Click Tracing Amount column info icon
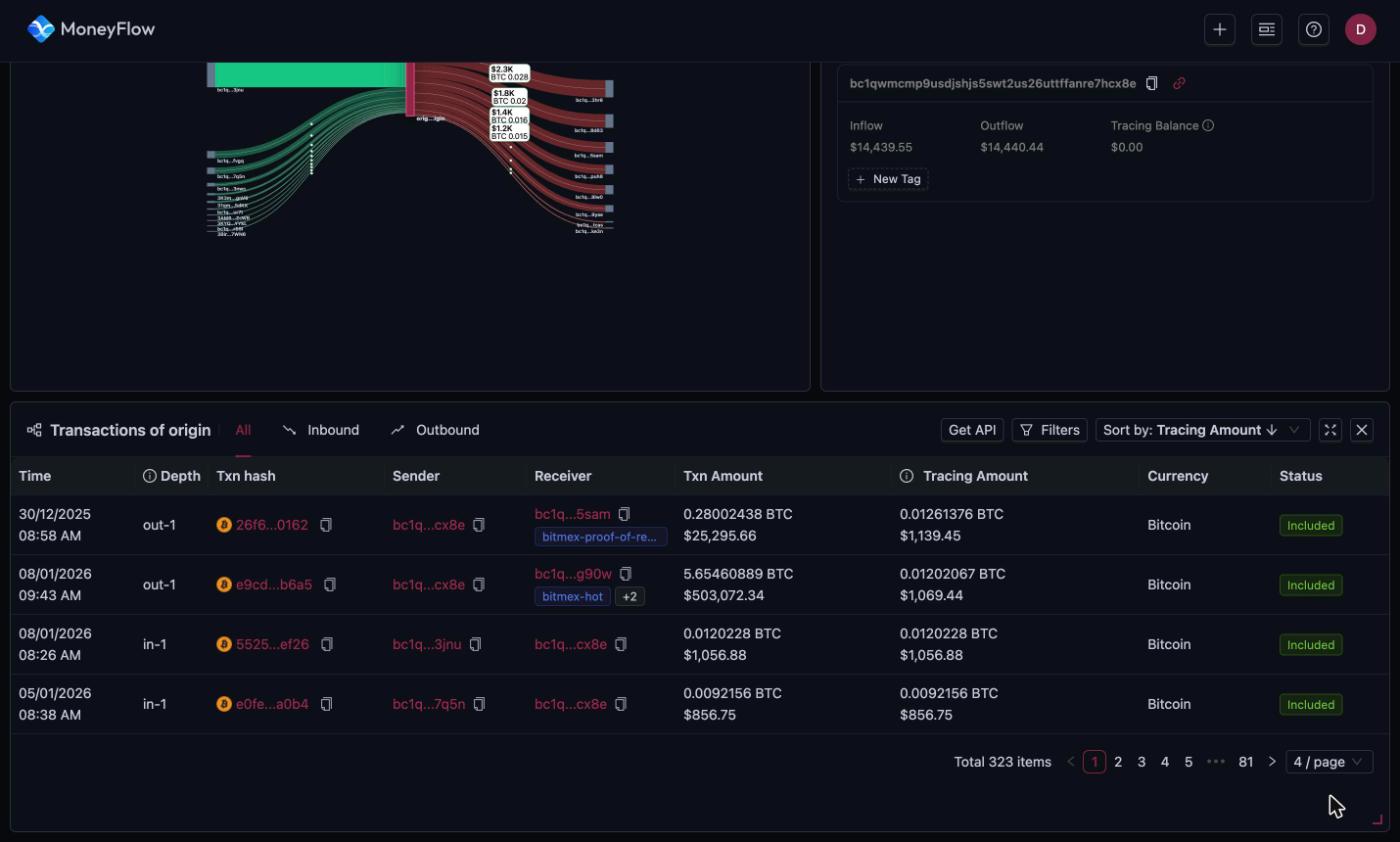This screenshot has width=1400, height=842. pos(906,476)
